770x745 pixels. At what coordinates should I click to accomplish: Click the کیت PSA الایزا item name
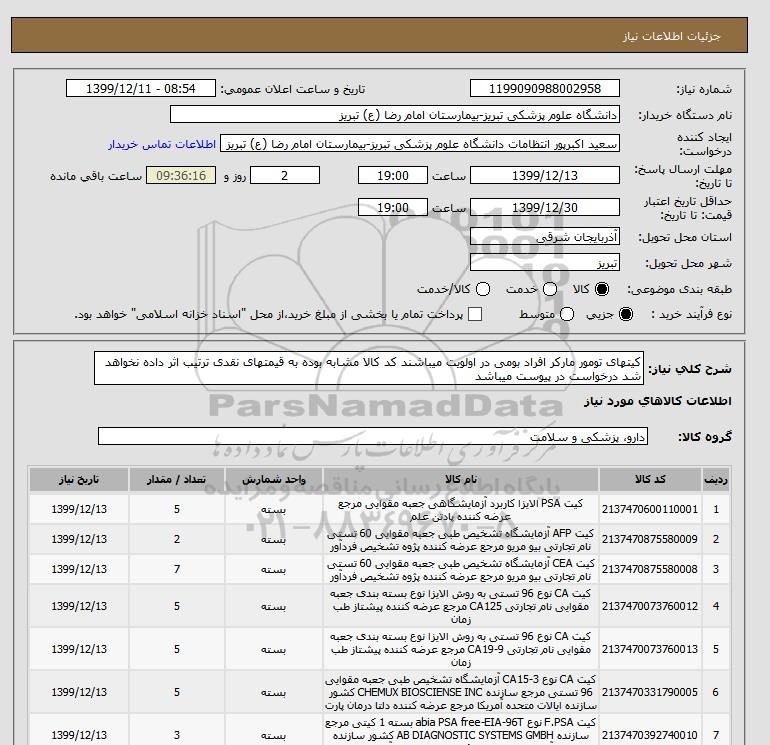point(461,510)
